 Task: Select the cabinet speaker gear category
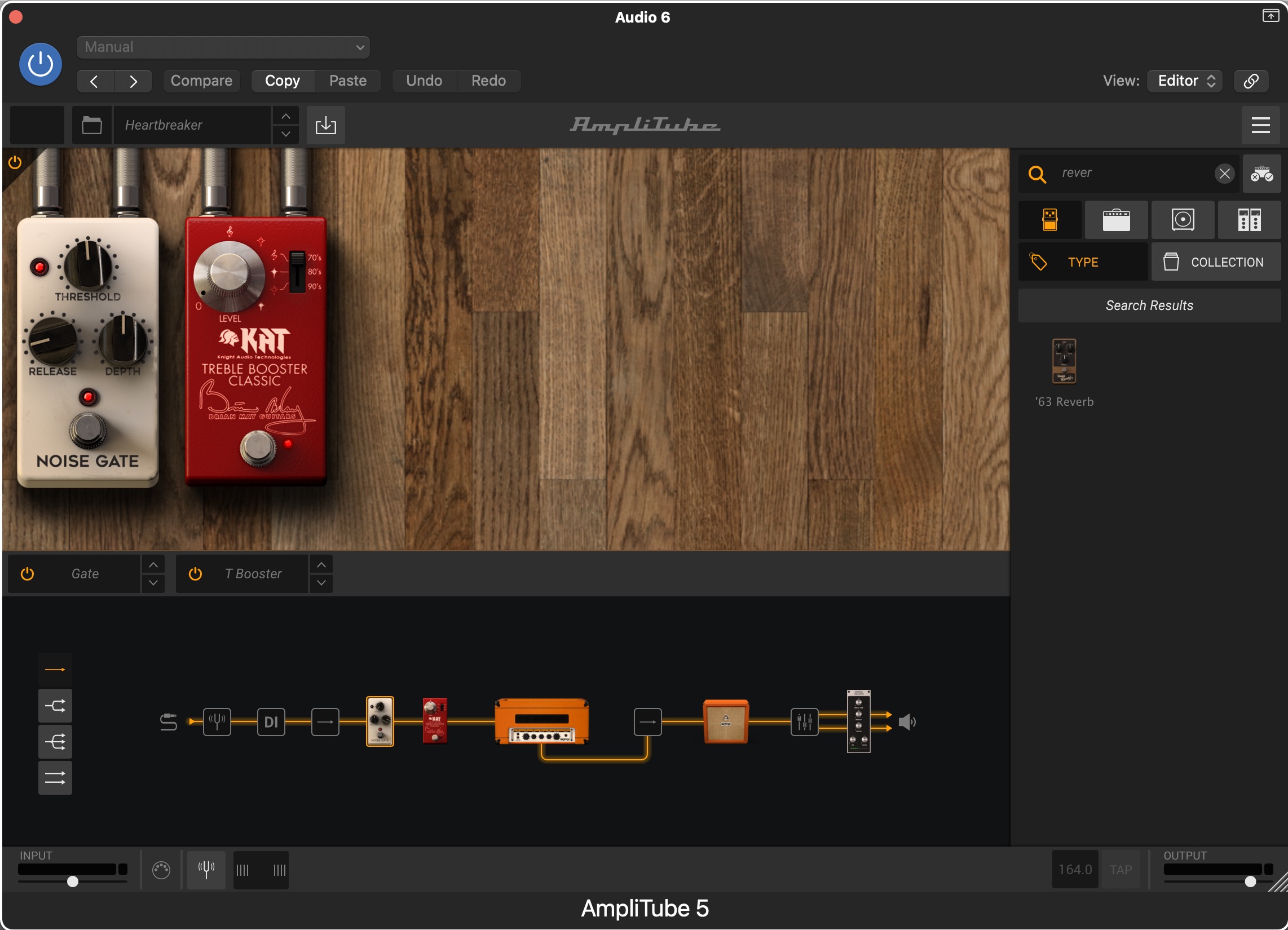[1183, 220]
